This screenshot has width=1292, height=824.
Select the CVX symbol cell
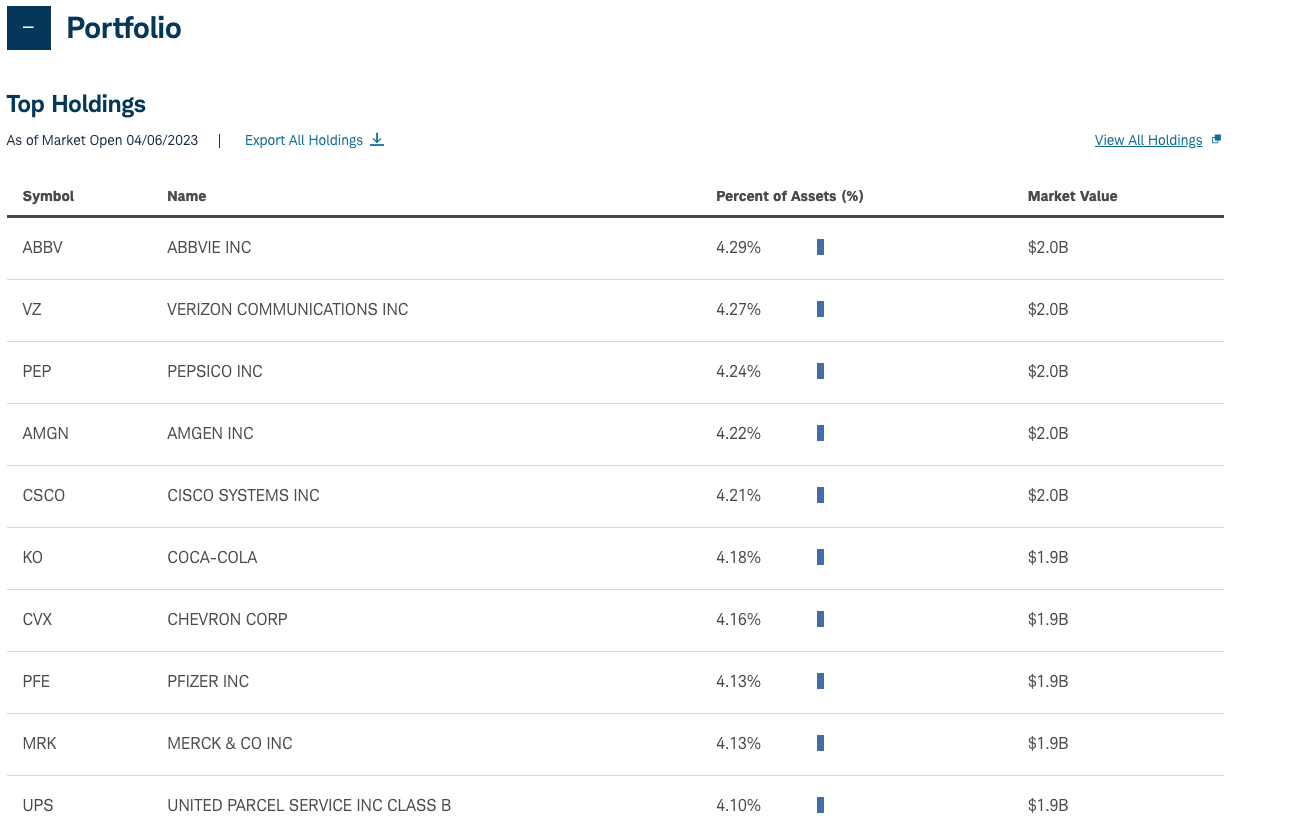(x=37, y=619)
